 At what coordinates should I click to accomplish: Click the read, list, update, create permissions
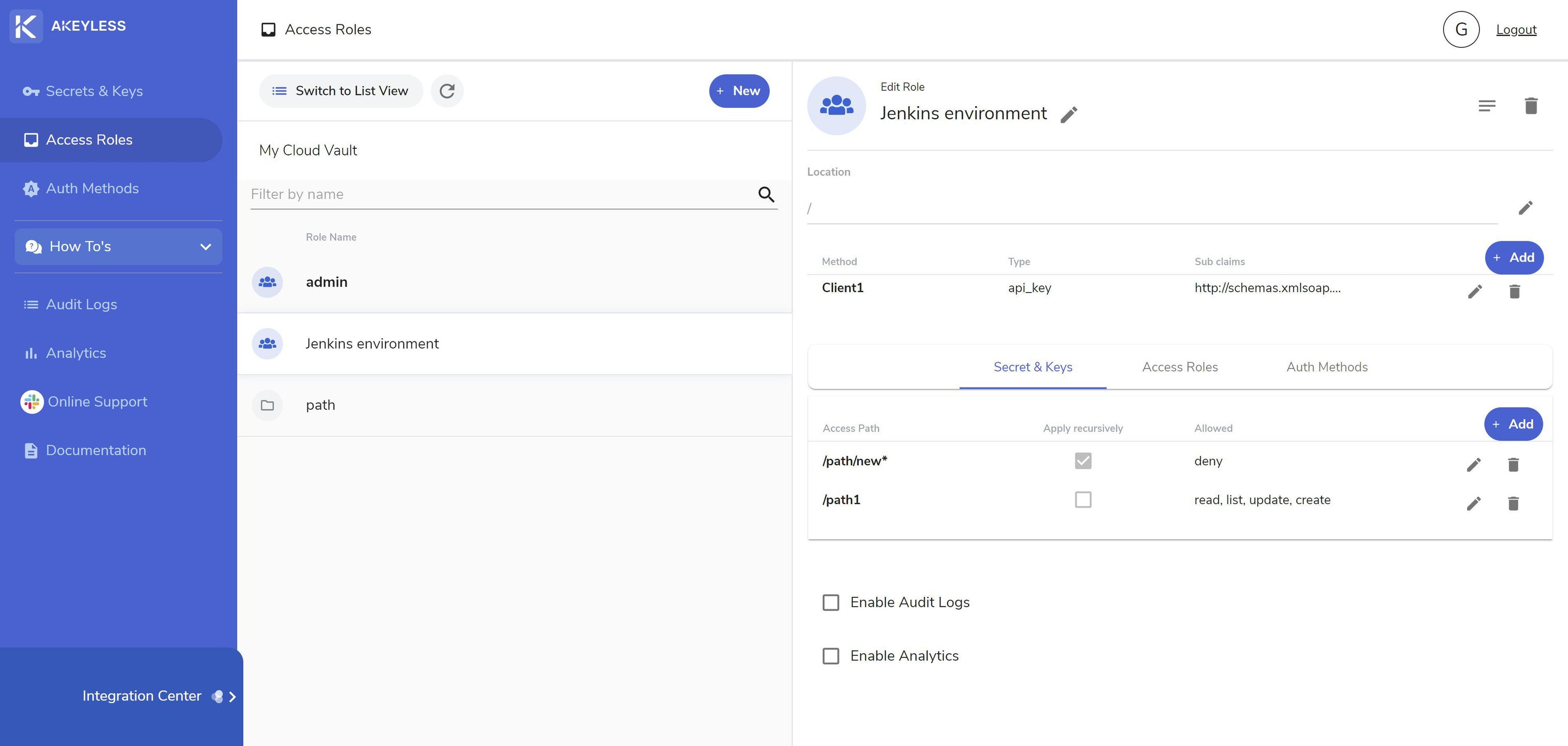point(1262,500)
